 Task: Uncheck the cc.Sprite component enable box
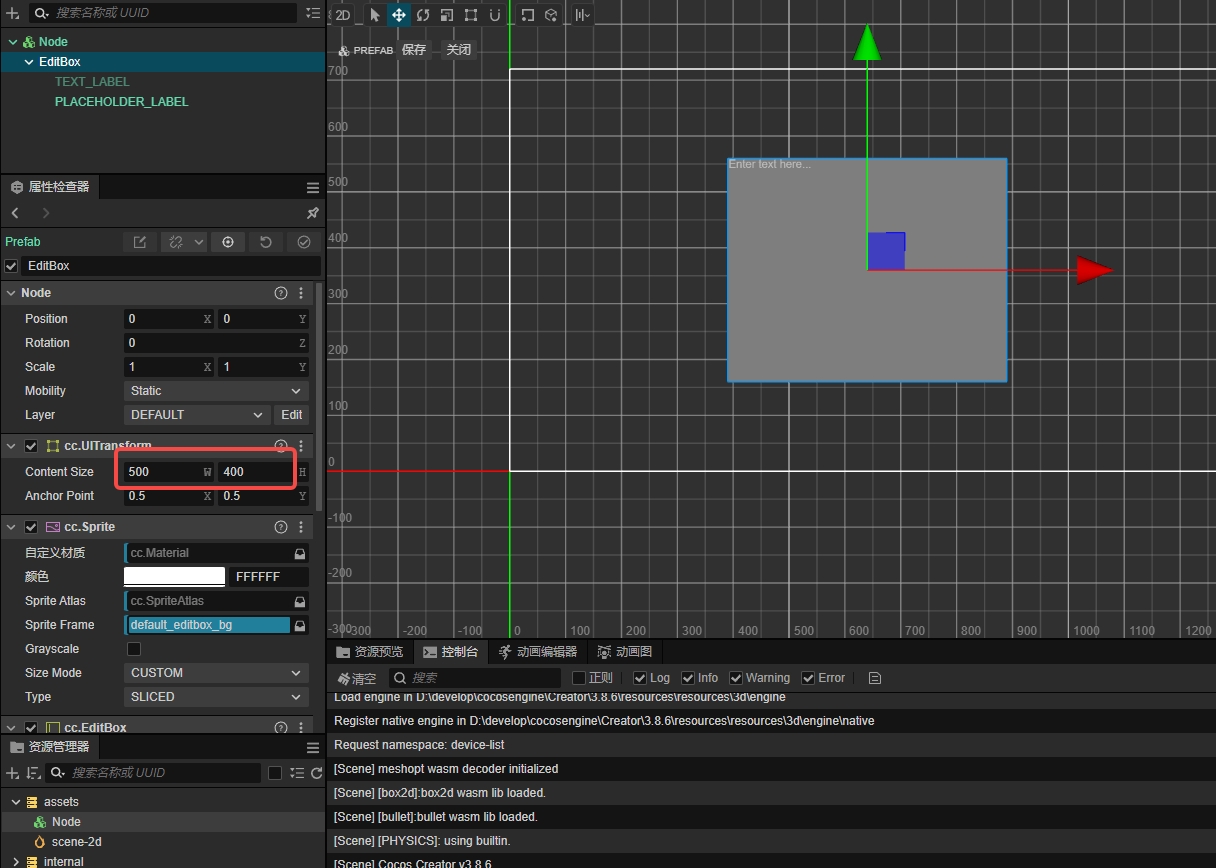click(x=31, y=527)
